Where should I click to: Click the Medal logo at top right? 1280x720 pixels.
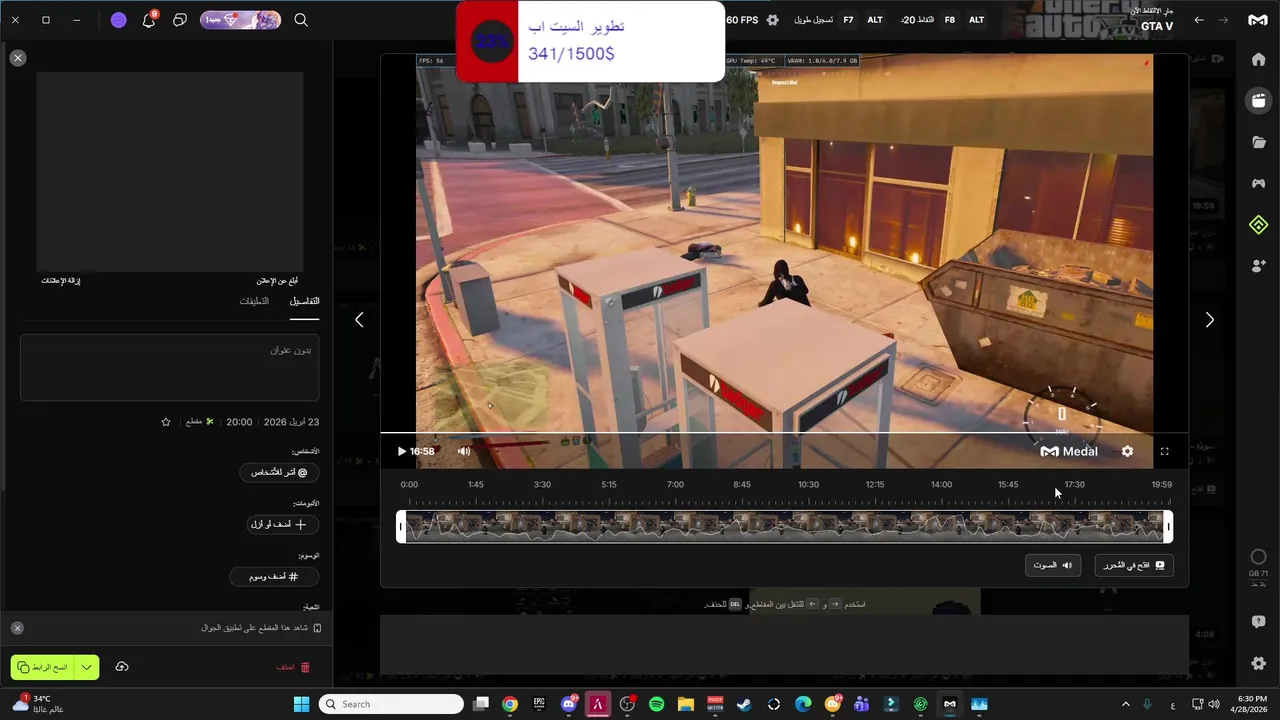tap(1258, 20)
